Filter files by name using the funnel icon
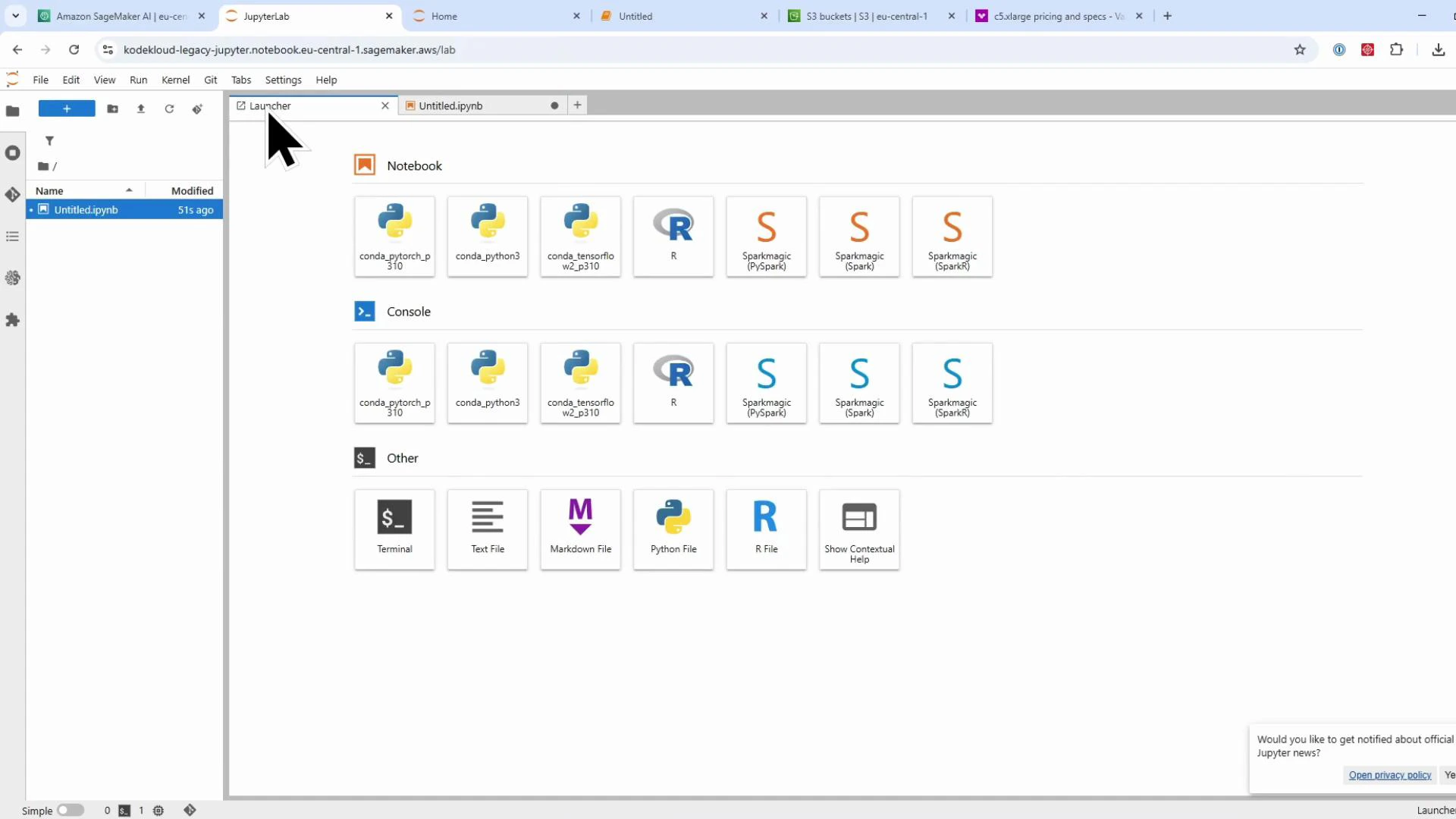This screenshot has width=1456, height=819. tap(49, 140)
